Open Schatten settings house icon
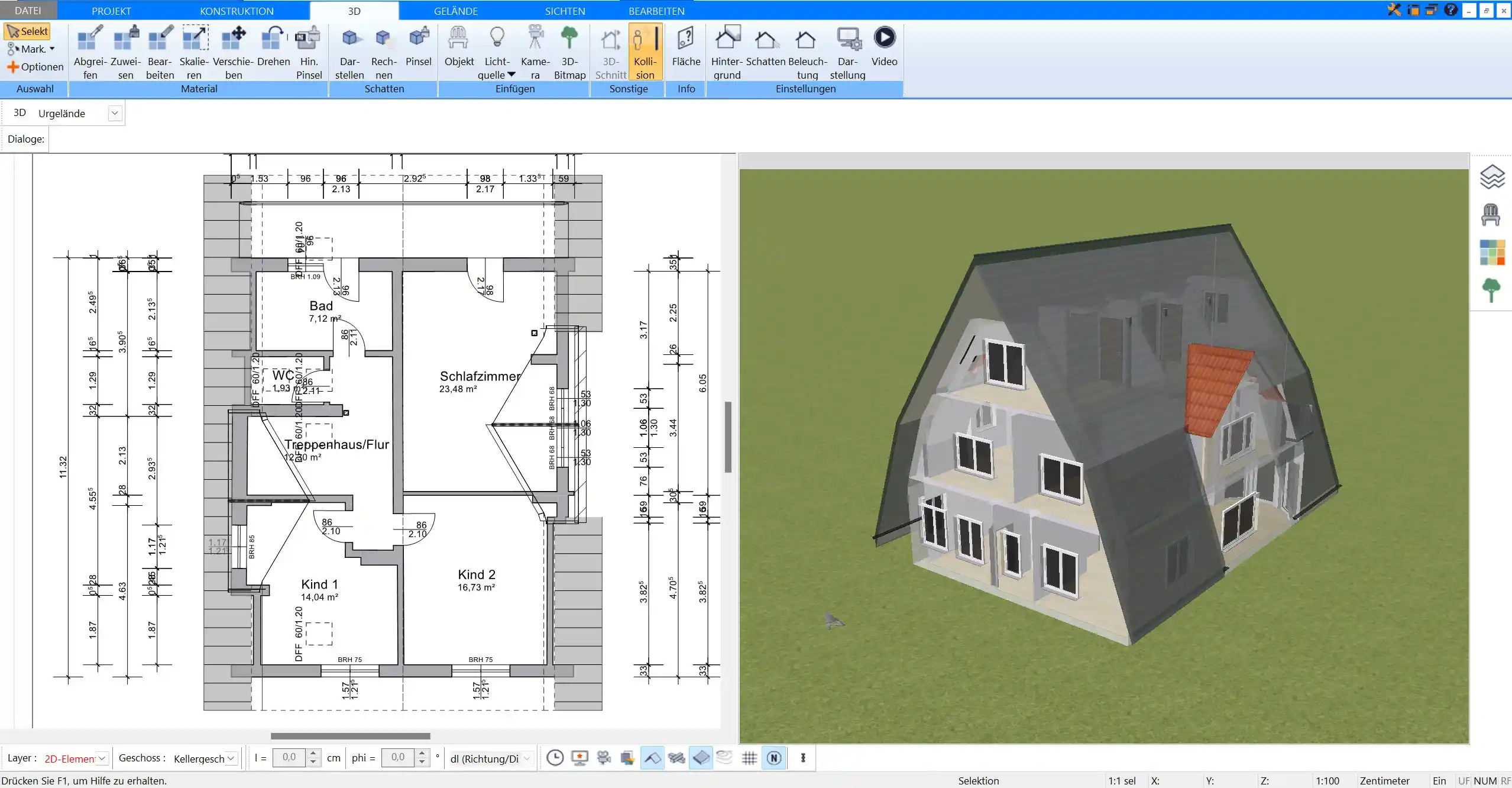 click(766, 46)
